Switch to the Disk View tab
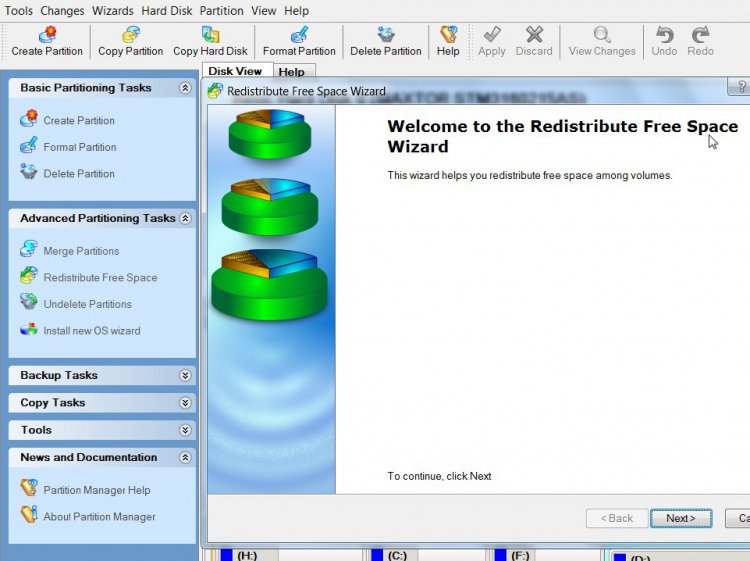Screen dimensions: 750x561 236,71
